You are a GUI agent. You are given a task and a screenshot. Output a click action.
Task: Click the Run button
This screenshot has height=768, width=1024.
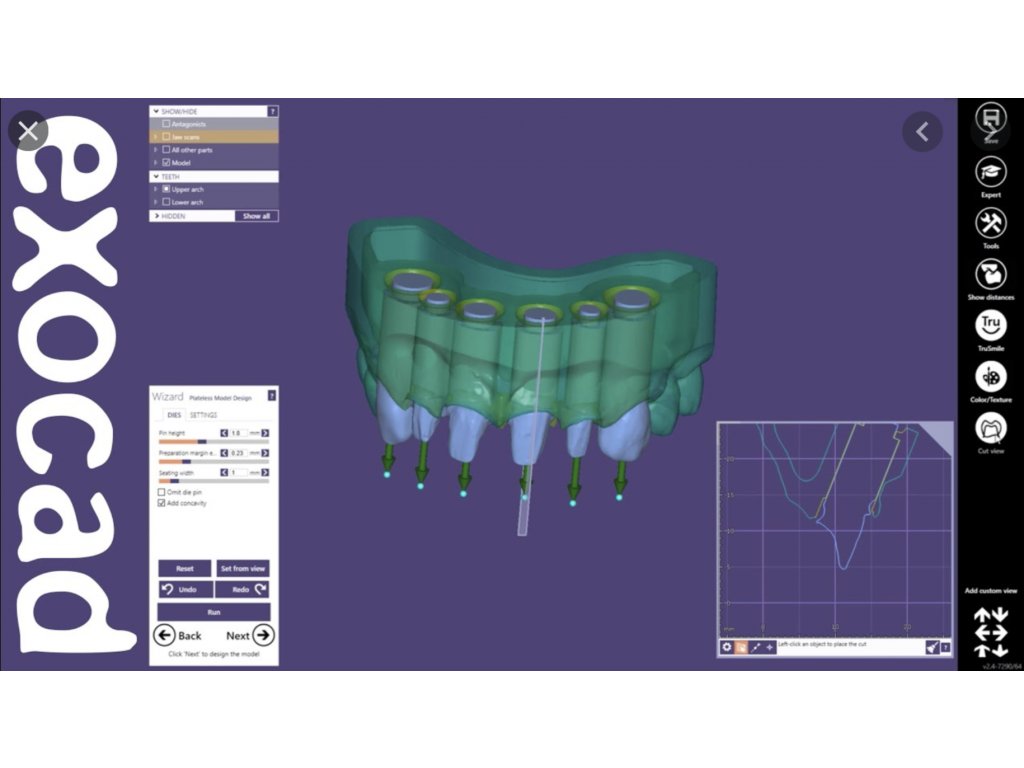pyautogui.click(x=214, y=612)
